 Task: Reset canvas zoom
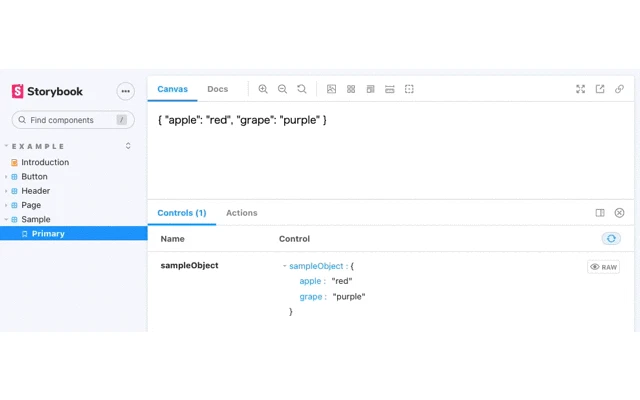(x=302, y=89)
